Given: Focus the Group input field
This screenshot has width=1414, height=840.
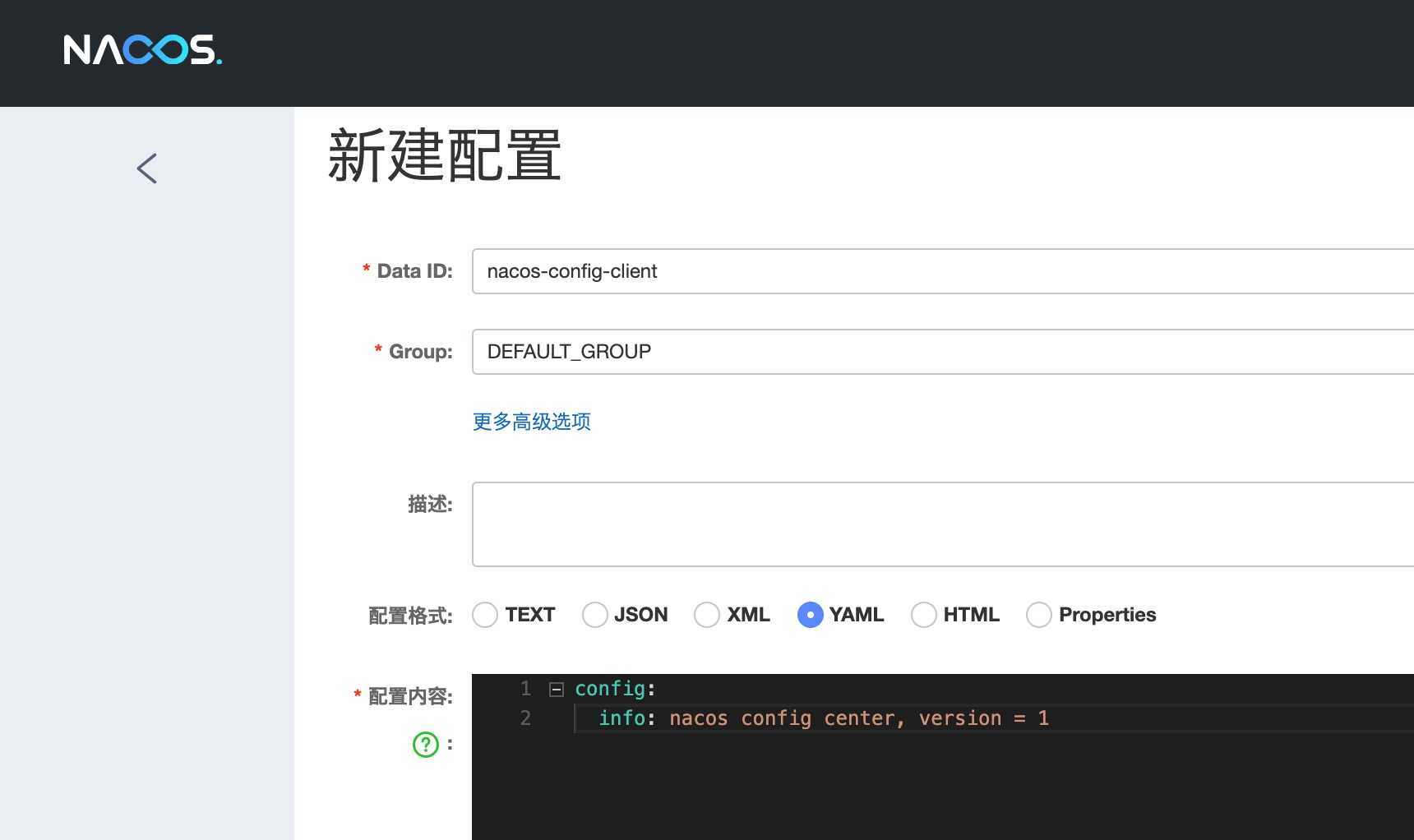Looking at the screenshot, I should tap(943, 352).
